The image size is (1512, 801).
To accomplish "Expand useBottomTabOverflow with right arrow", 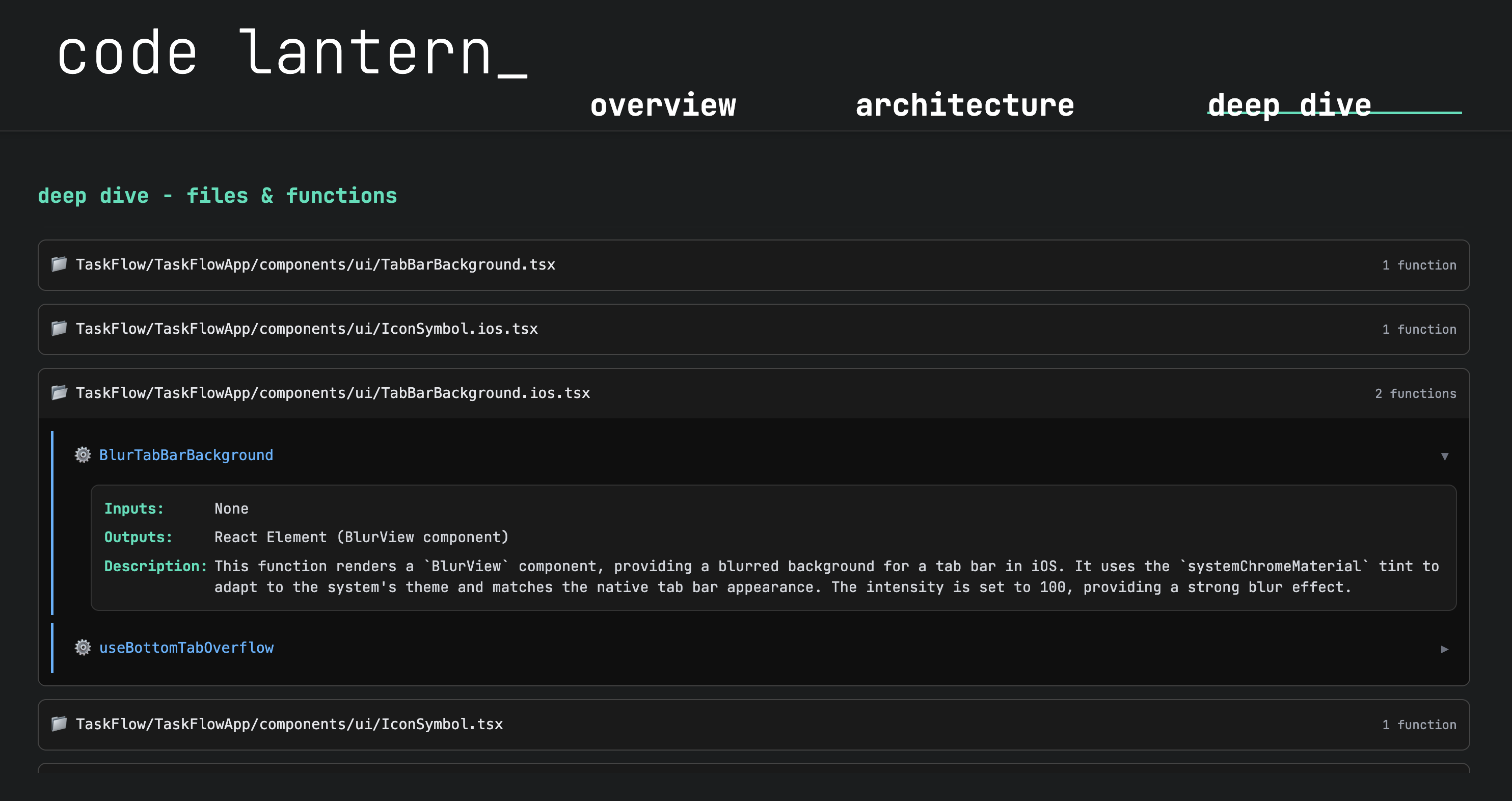I will coord(1445,649).
